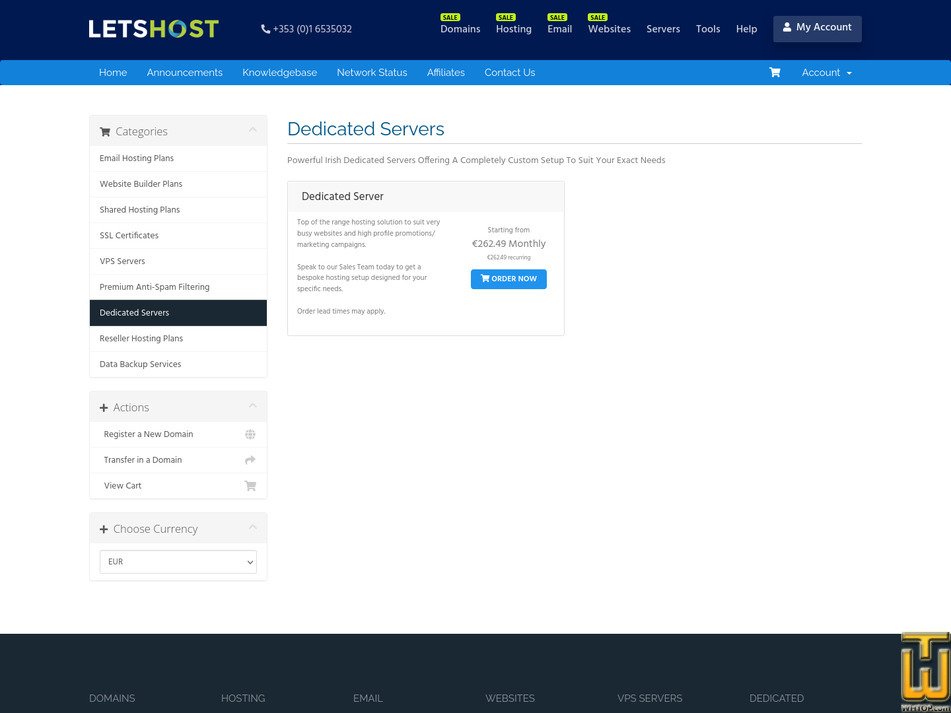Viewport: 951px width, 713px height.
Task: Collapse the Categories panel chevron
Action: pos(252,130)
